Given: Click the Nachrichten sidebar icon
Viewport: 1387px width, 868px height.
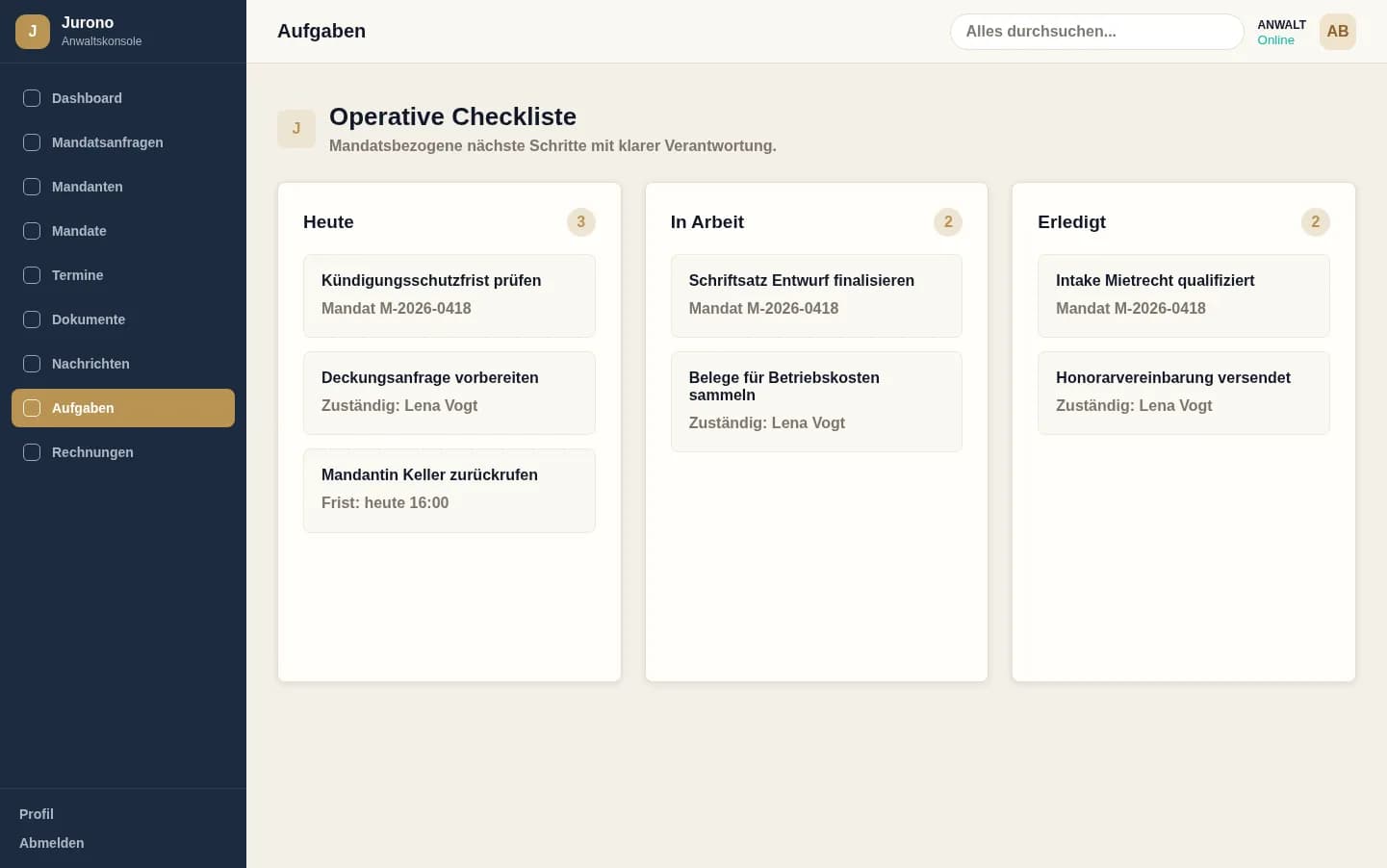Looking at the screenshot, I should [32, 364].
